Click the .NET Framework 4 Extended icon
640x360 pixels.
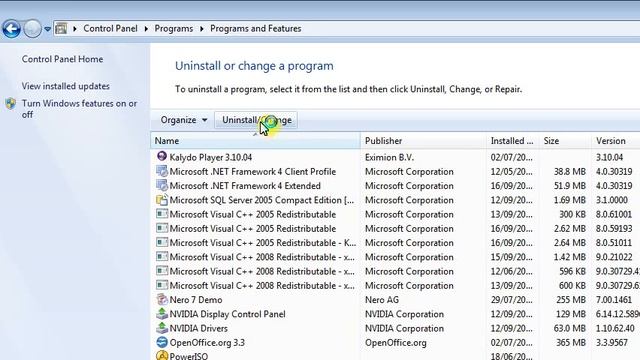click(162, 185)
